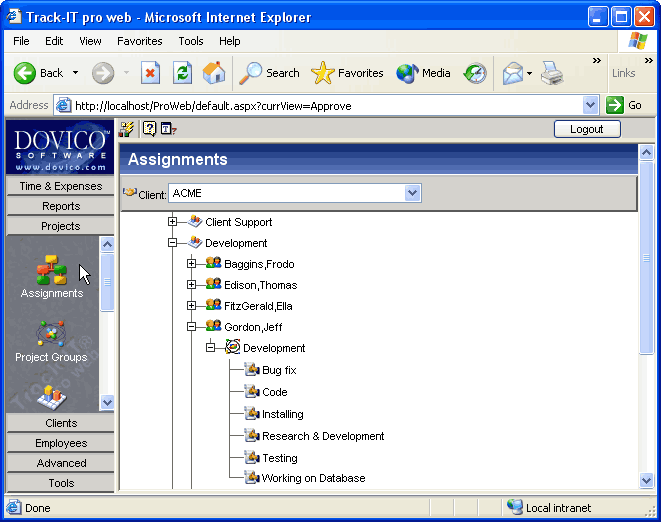This screenshot has width=661, height=522.
Task: Click the Edison,Thomas employee icon
Action: 213,284
